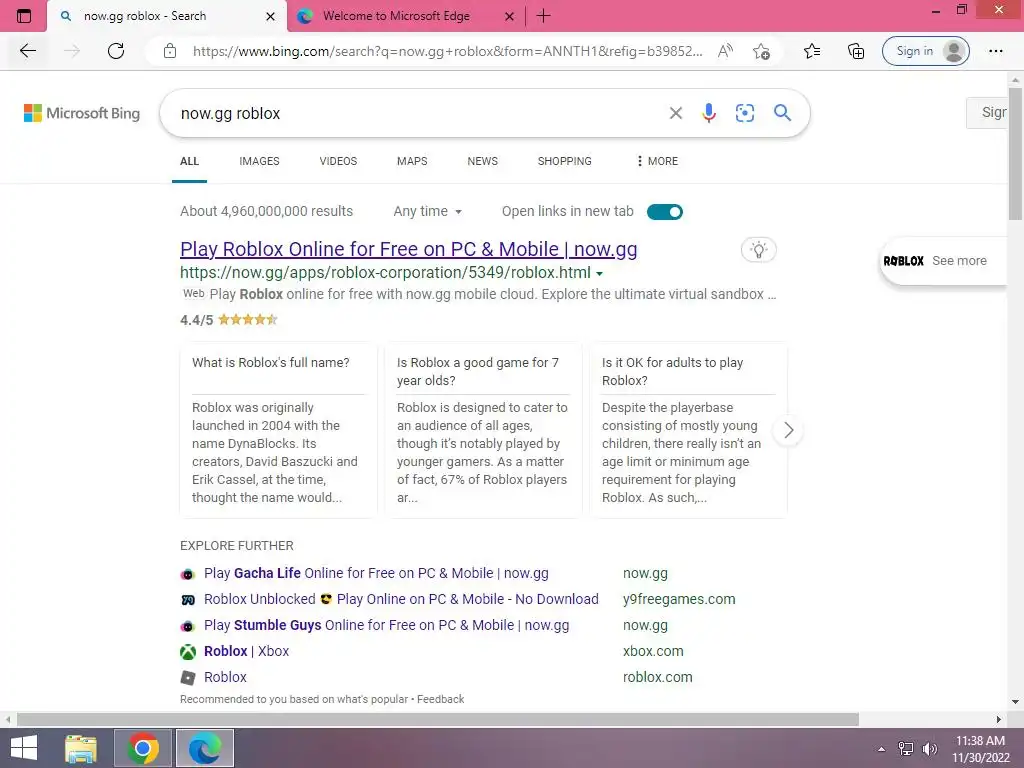Open the Microsoft Bing logo homepage

click(82, 113)
